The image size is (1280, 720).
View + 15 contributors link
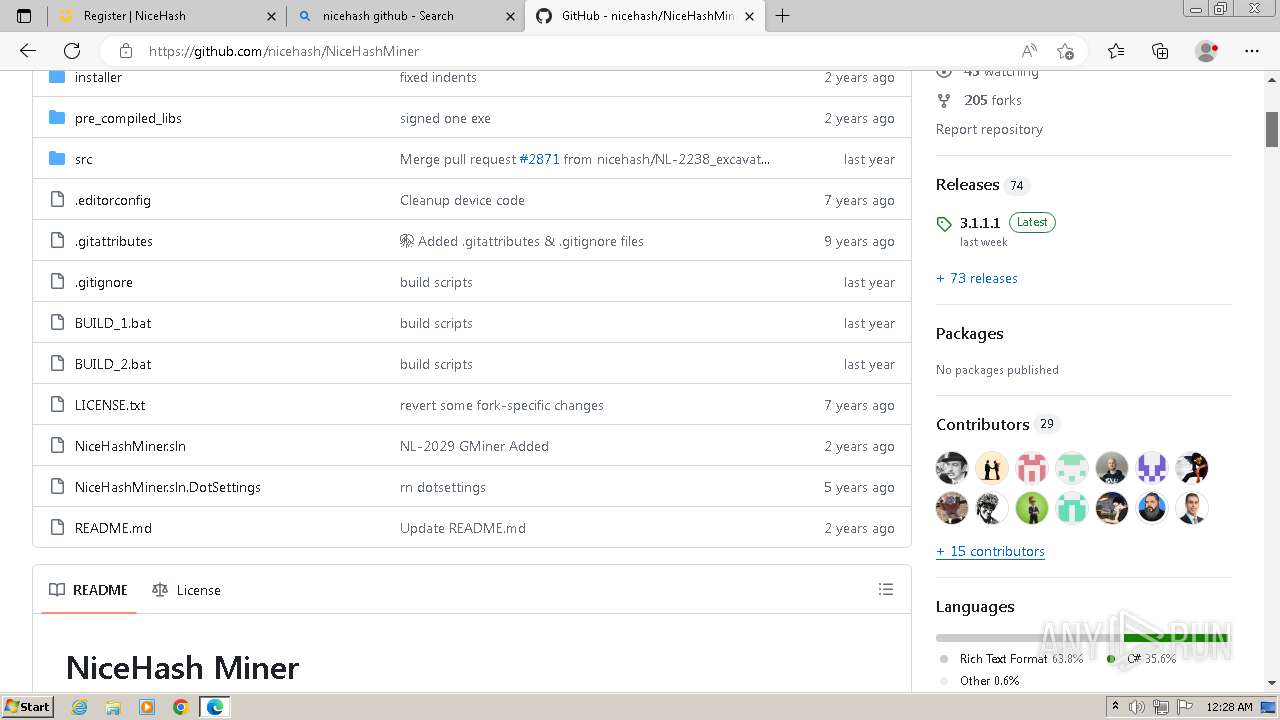pos(990,551)
